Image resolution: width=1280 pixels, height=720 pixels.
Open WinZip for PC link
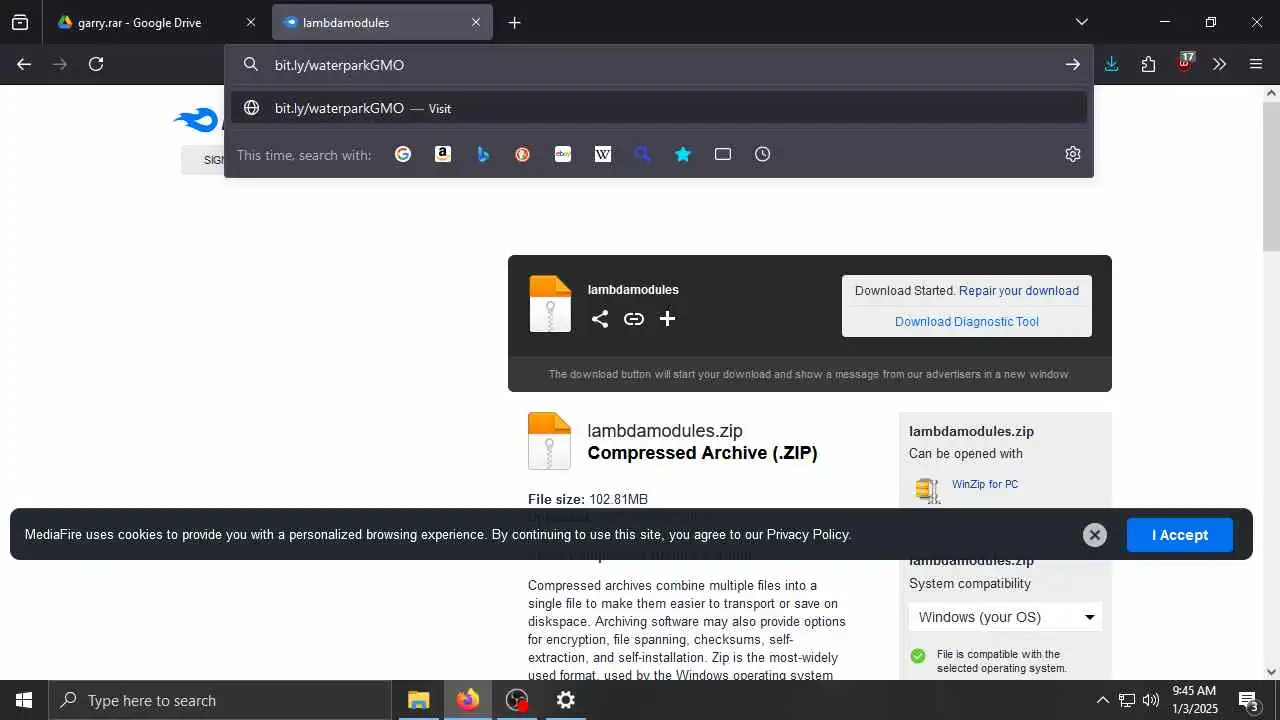[x=985, y=484]
